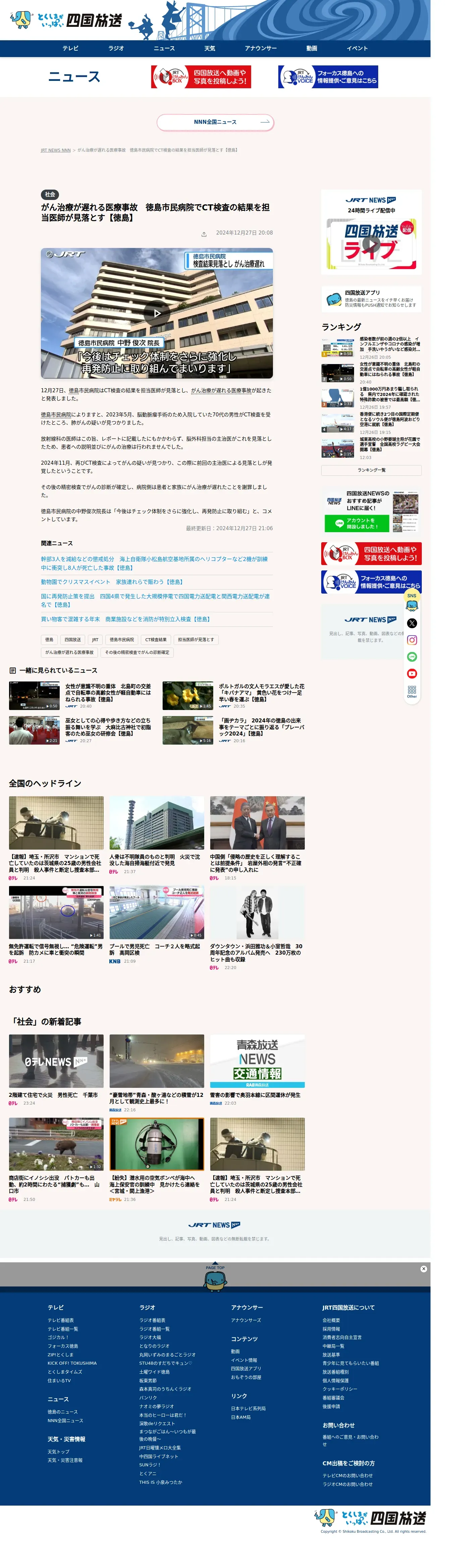The height and width of the screenshot is (1568, 456).
Task: Open the Instagram SNS icon
Action: point(412,640)
